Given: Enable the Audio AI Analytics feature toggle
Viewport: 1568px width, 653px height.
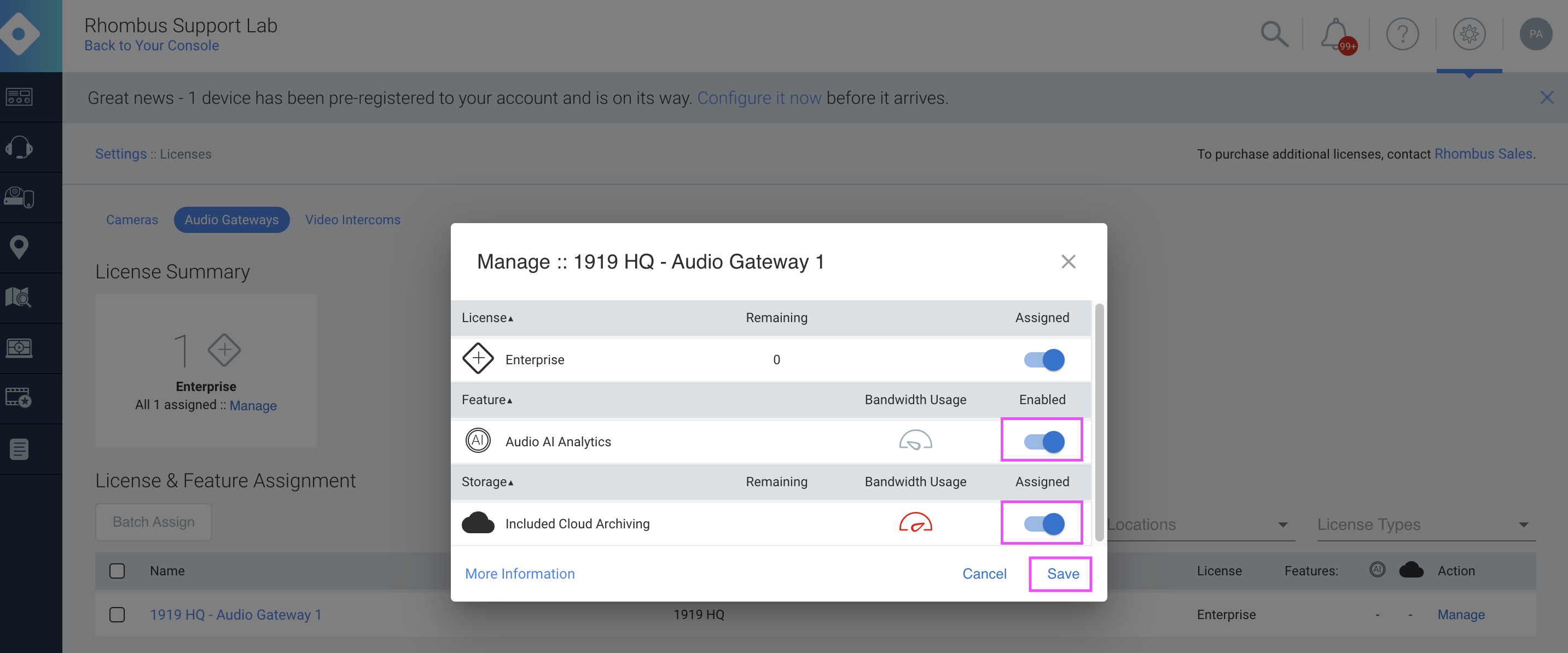Looking at the screenshot, I should (1042, 441).
